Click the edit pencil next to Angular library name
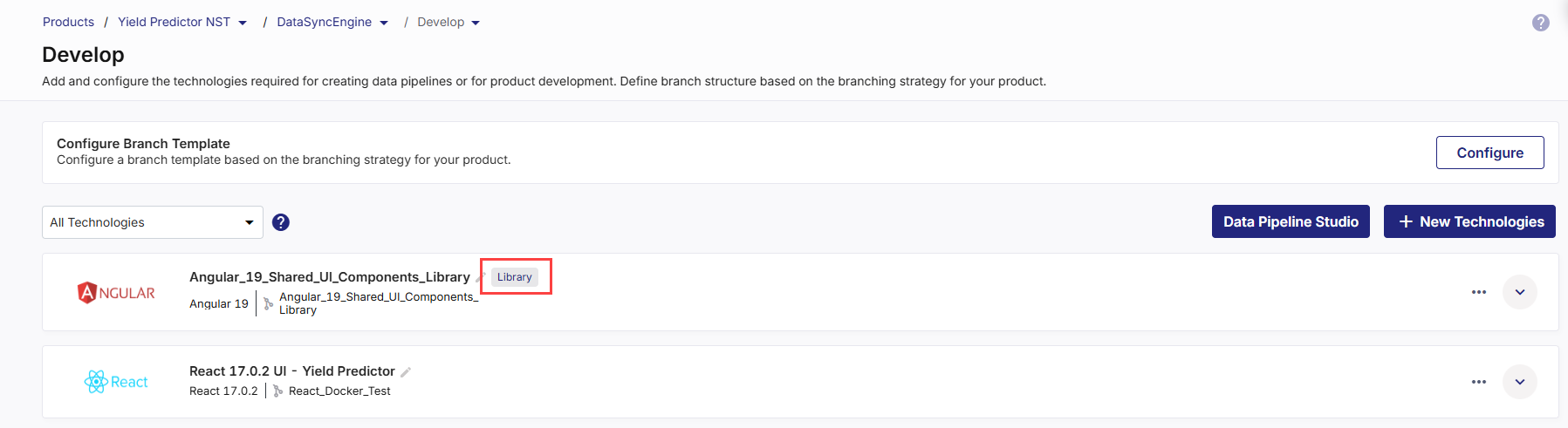The height and width of the screenshot is (428, 1568). click(479, 277)
